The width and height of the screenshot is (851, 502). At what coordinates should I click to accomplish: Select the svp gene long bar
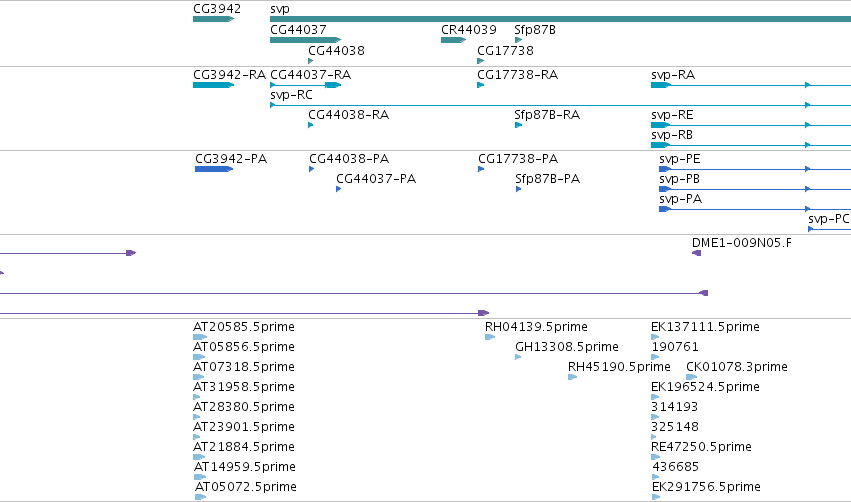[x=561, y=19]
